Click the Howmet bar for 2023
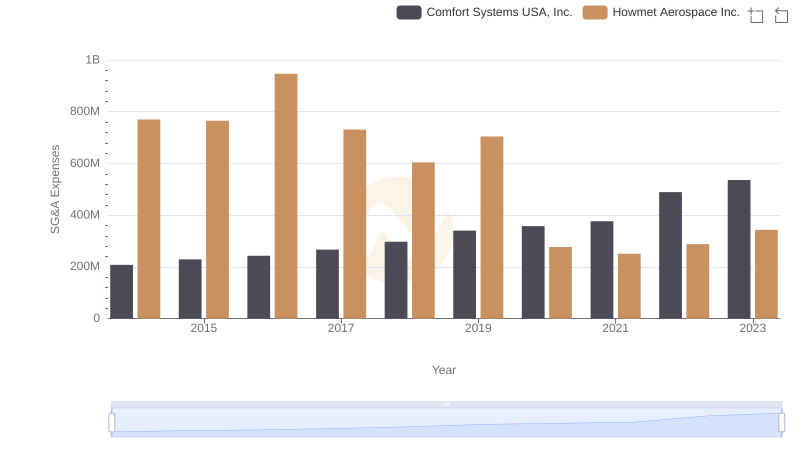The height and width of the screenshot is (461, 800). pyautogui.click(x=766, y=274)
